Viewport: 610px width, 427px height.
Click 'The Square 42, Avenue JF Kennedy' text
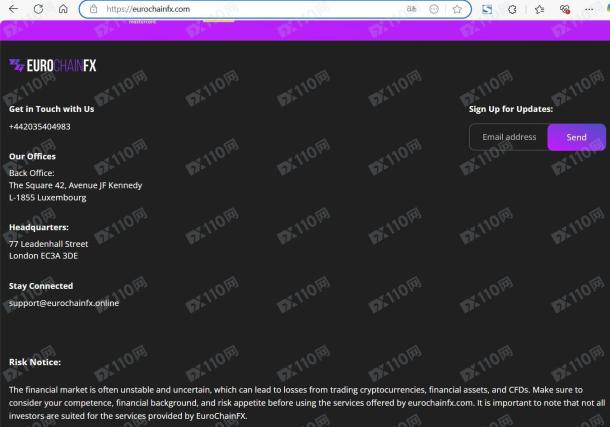[x=75, y=185]
